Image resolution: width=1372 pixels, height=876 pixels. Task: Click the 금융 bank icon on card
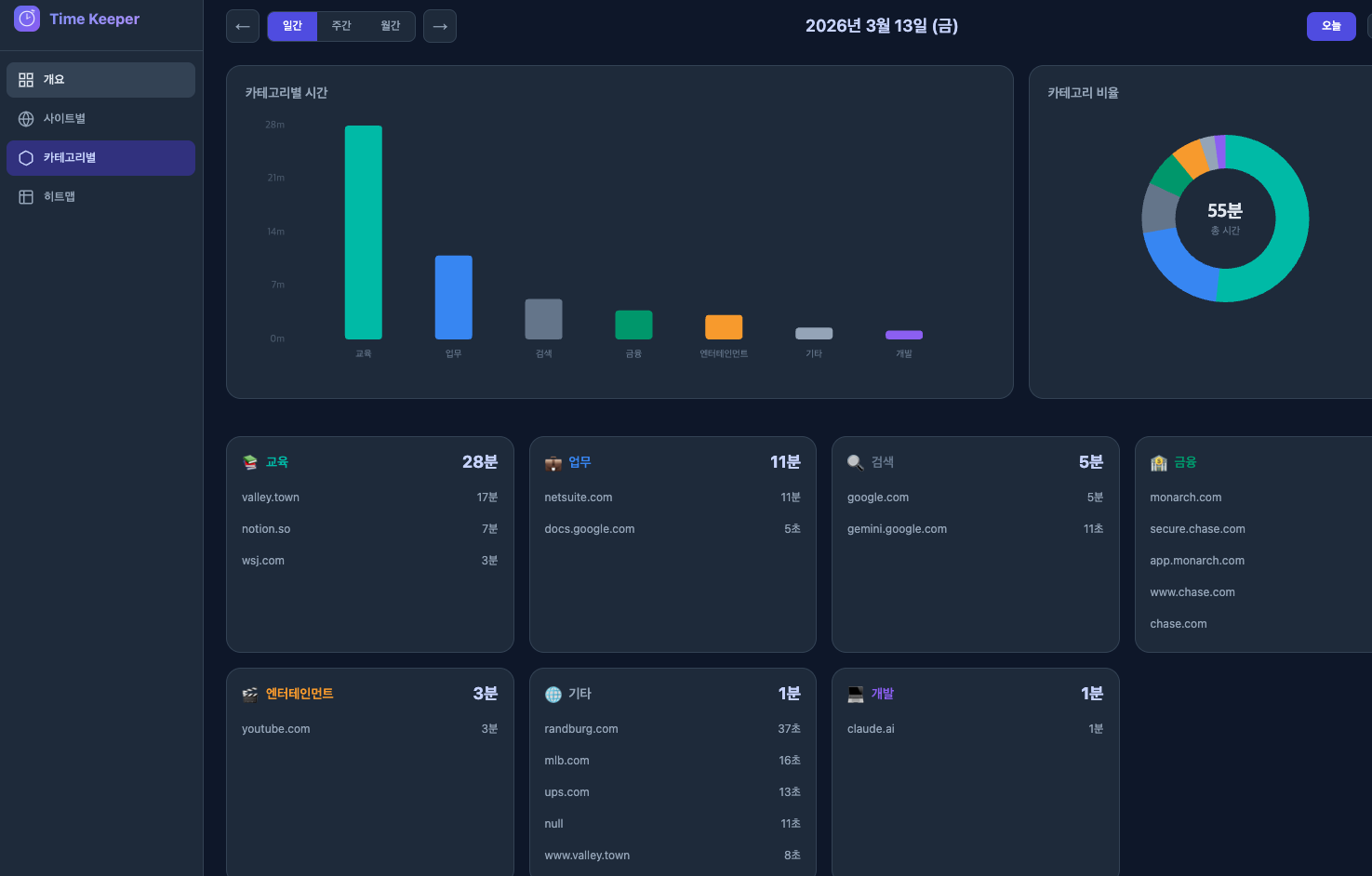[1159, 462]
